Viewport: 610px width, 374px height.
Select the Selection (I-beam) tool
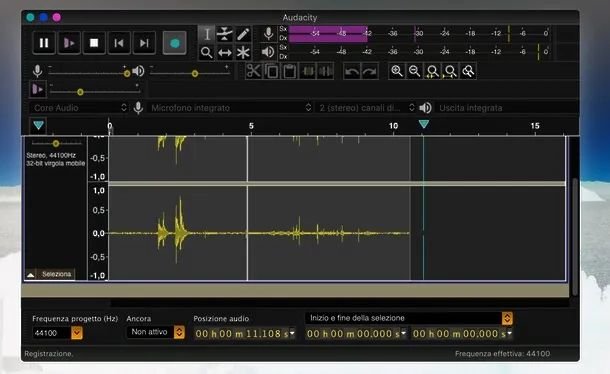click(207, 34)
